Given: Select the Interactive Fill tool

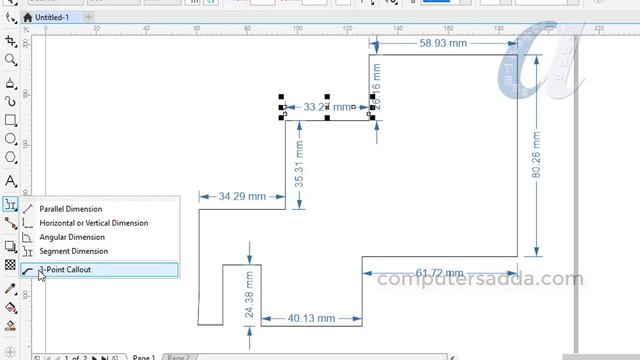Looking at the screenshot, I should click(x=10, y=307).
